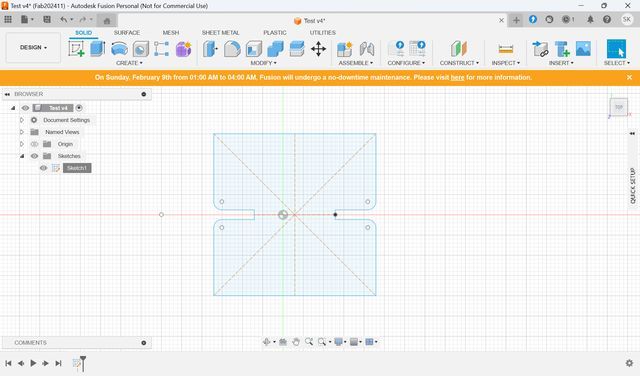Expand the Named Views node
Viewport: 640px width, 376px height.
(x=22, y=132)
